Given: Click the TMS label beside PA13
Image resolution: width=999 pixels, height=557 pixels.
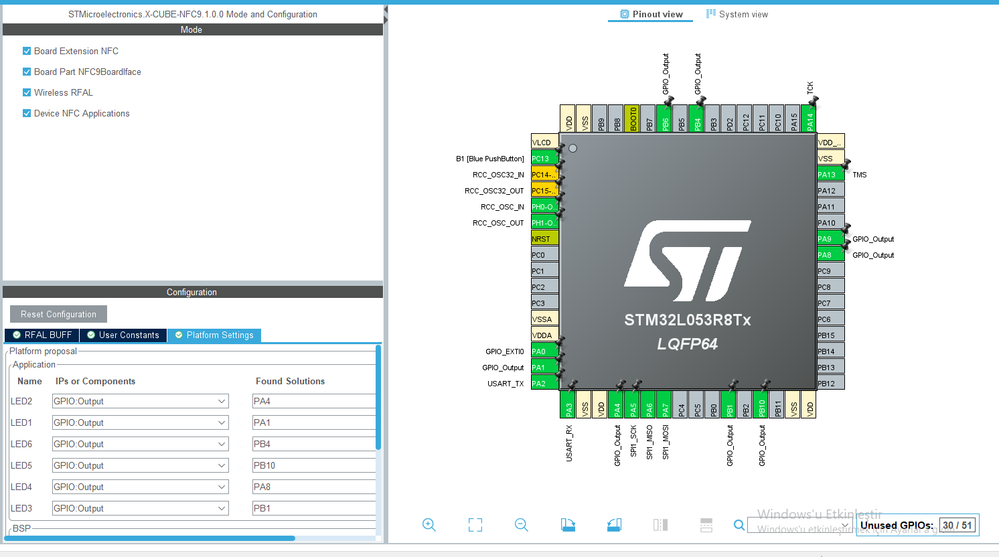Looking at the screenshot, I should click(859, 175).
